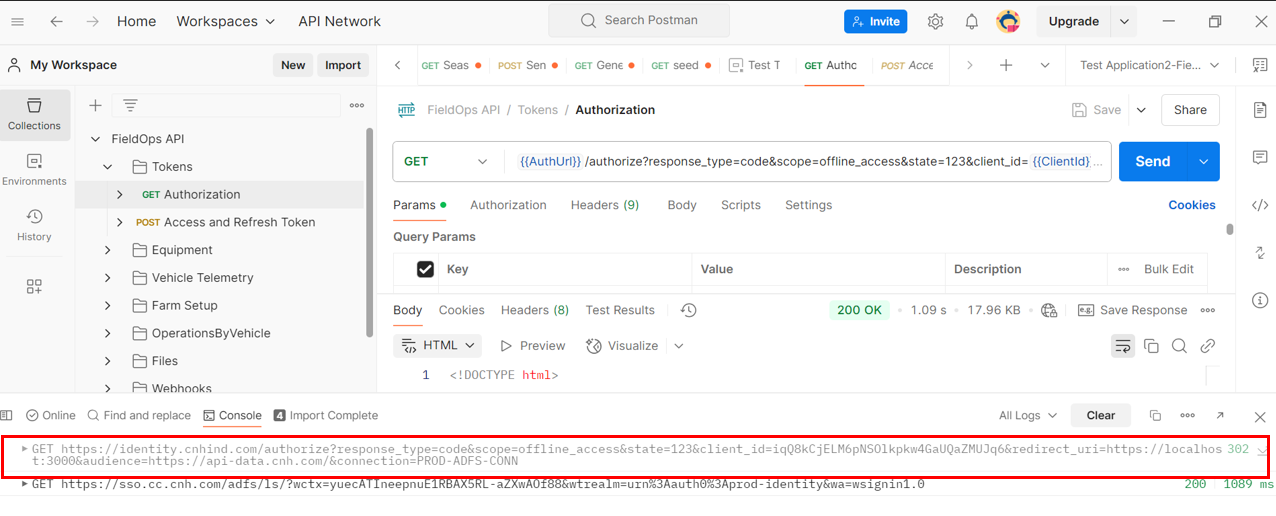Switch to the Headers request tab

point(604,205)
